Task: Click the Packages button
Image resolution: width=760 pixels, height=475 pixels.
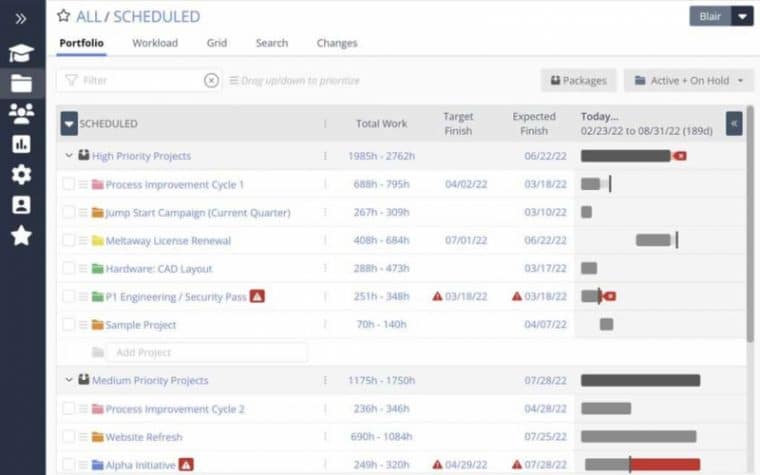Action: [x=579, y=80]
